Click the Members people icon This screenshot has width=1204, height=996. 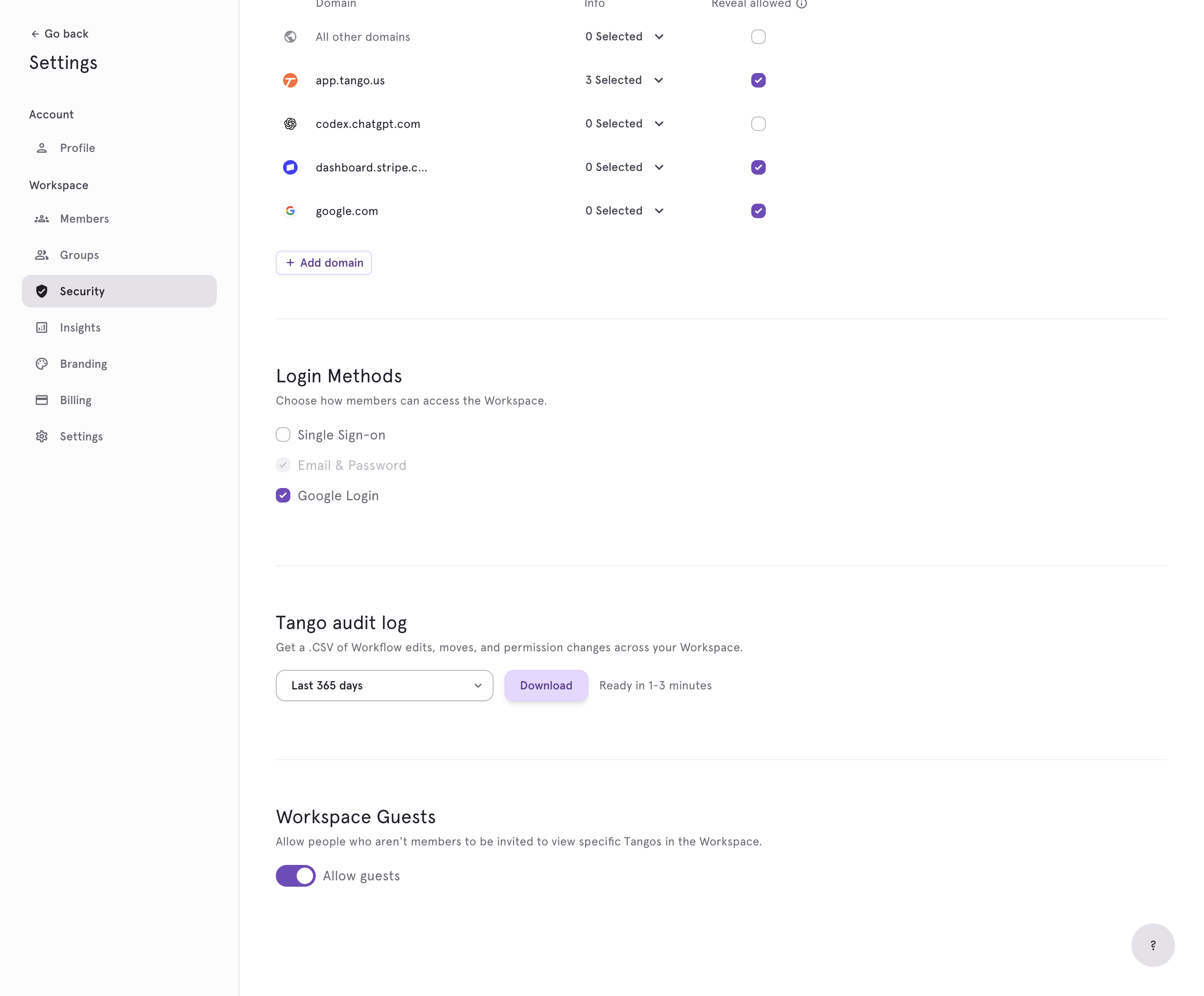point(42,219)
